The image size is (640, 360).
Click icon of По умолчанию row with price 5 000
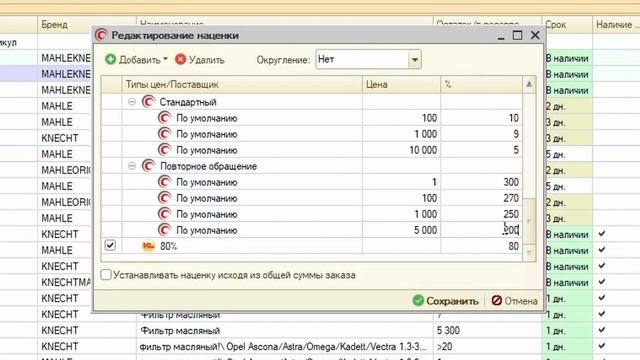[164, 230]
